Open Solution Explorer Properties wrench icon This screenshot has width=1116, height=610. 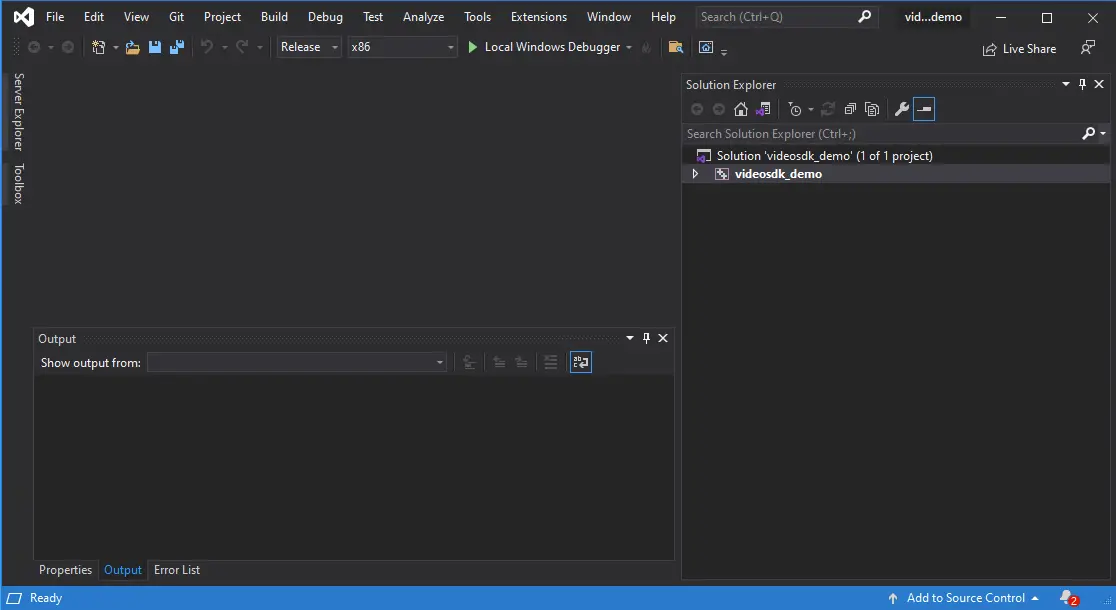pyautogui.click(x=900, y=109)
